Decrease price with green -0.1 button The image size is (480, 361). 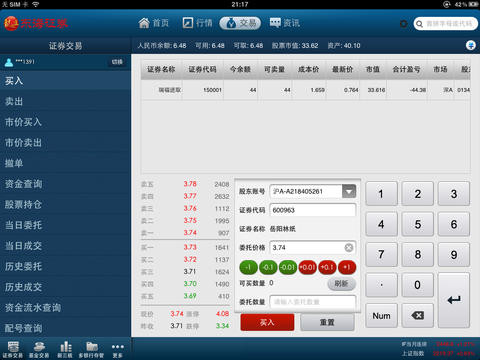268,267
